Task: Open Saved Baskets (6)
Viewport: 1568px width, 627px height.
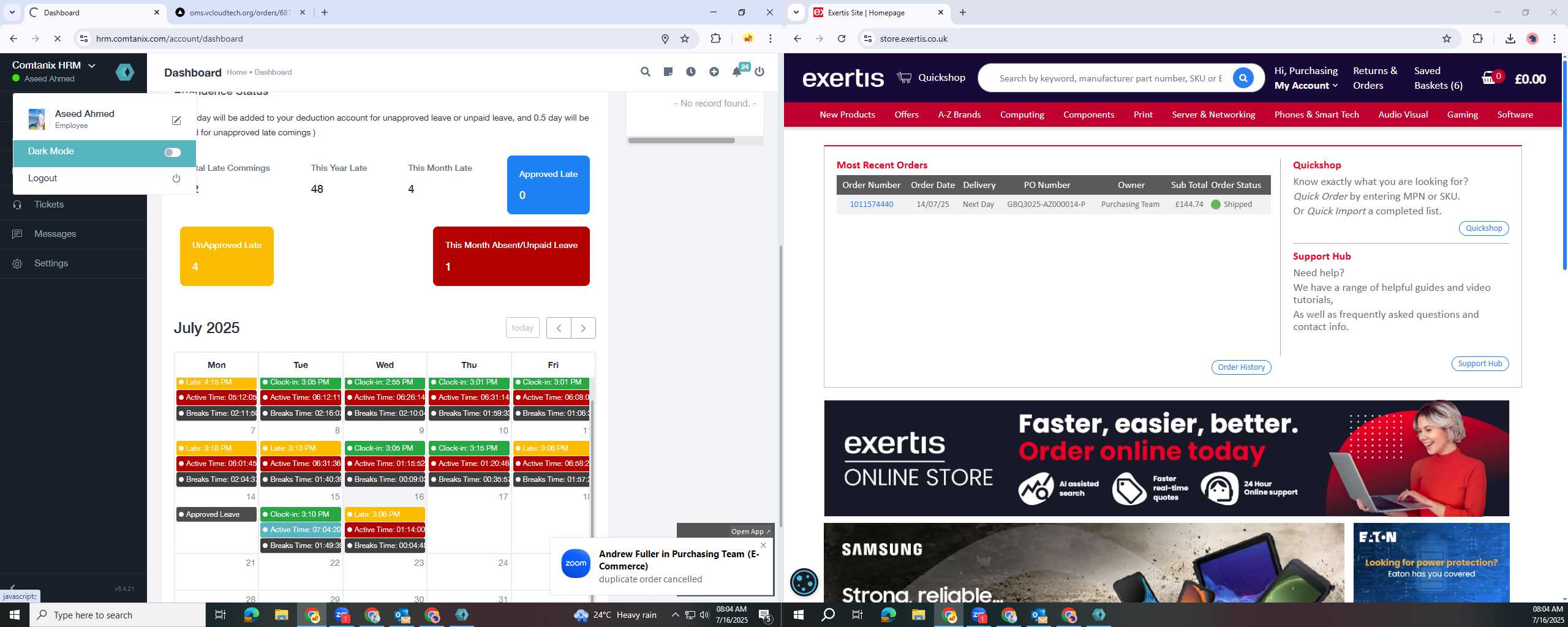Action: pyautogui.click(x=1438, y=78)
